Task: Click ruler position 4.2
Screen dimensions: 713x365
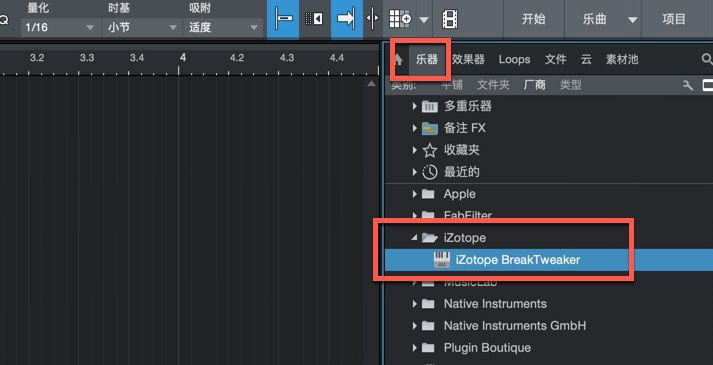Action: point(237,58)
